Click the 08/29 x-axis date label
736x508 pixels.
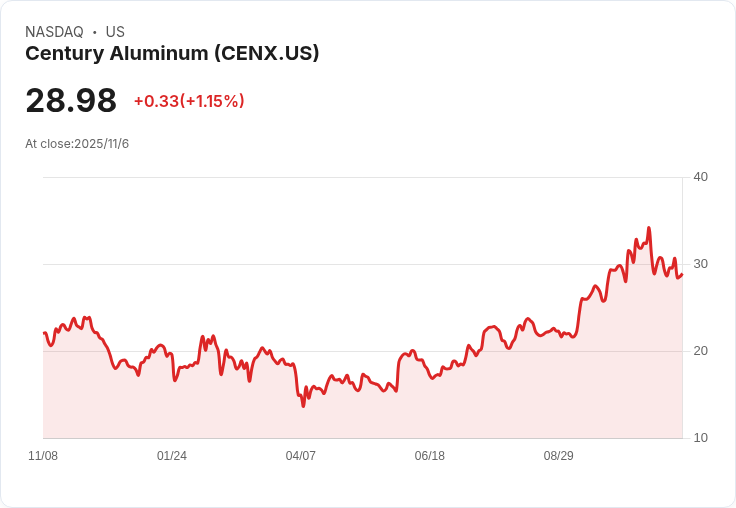pos(559,456)
